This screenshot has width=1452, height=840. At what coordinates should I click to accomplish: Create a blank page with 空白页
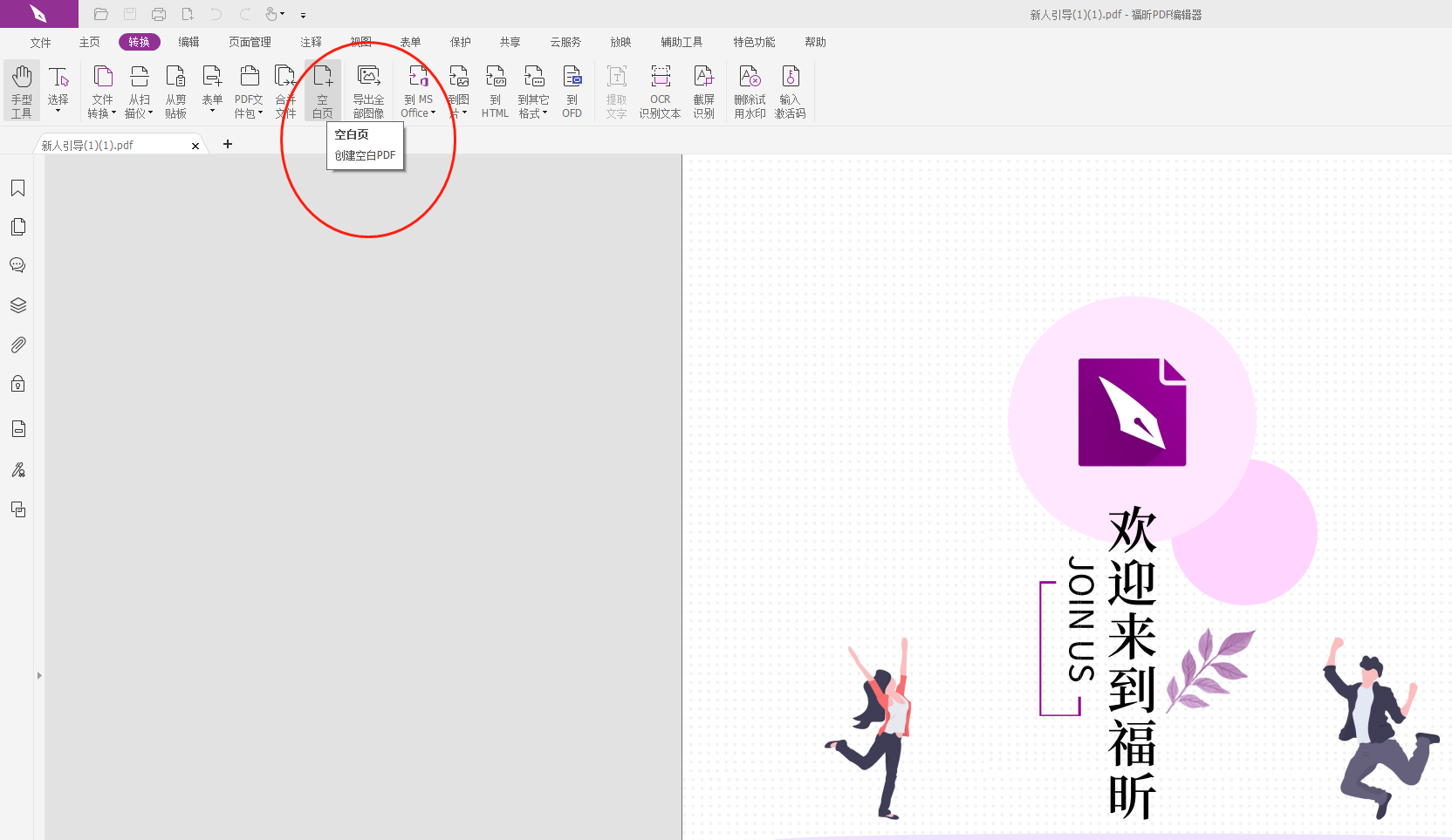[x=322, y=90]
